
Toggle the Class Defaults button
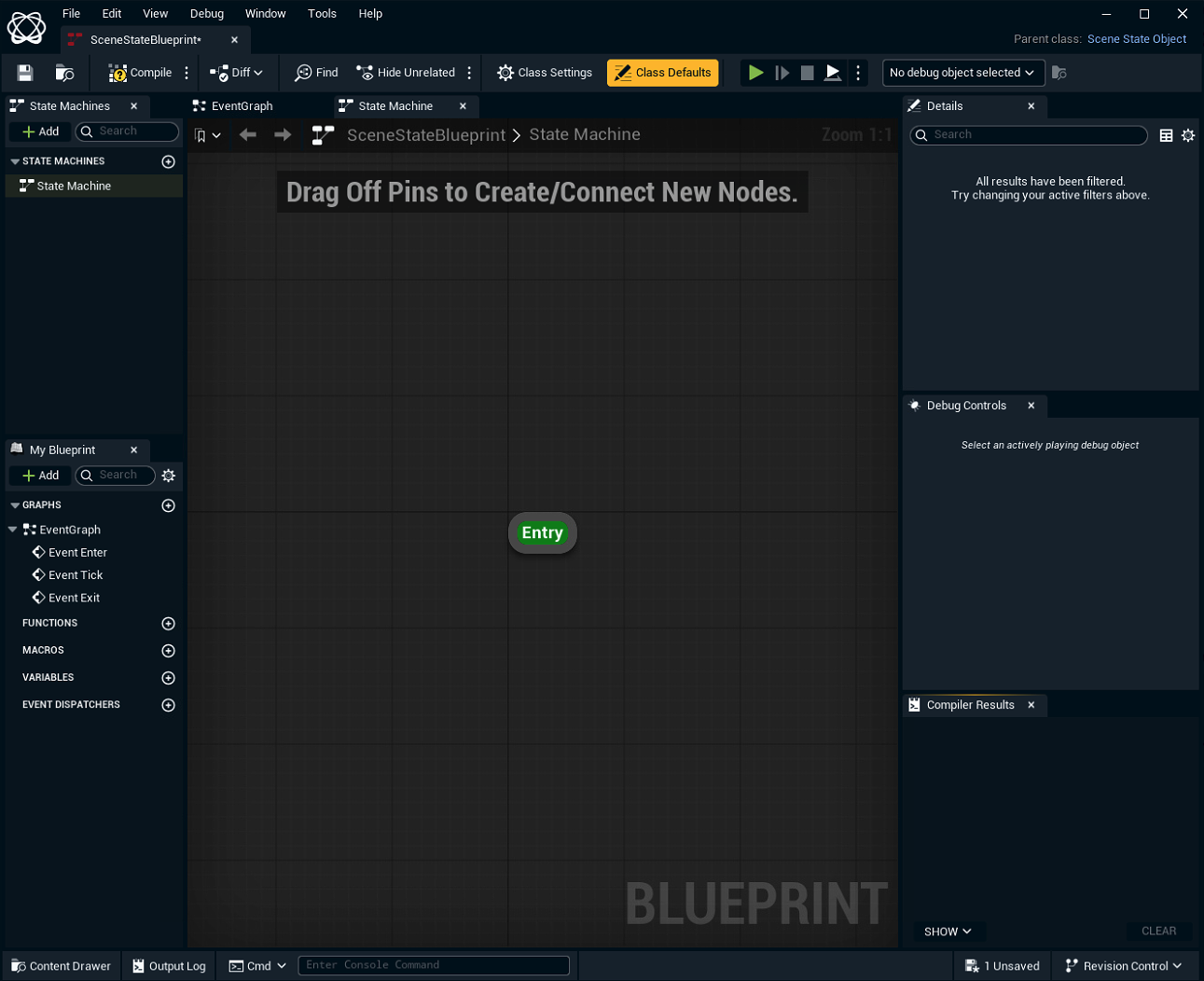click(x=662, y=73)
